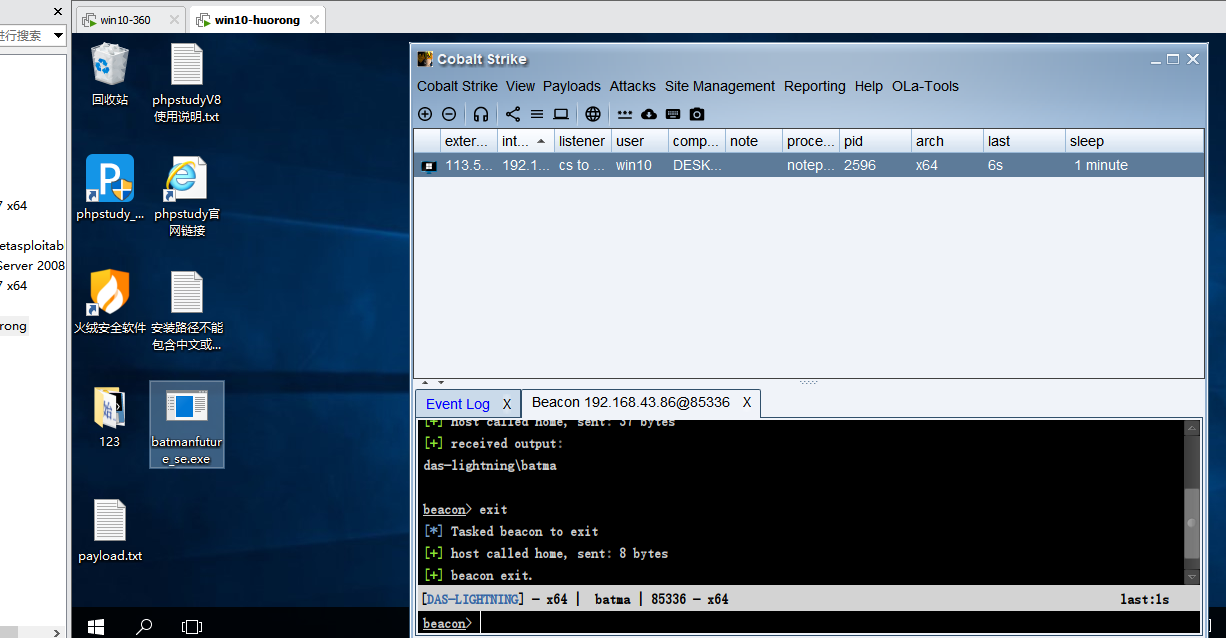This screenshot has height=638, width=1226.
Task: Open the Help menu
Action: [869, 86]
